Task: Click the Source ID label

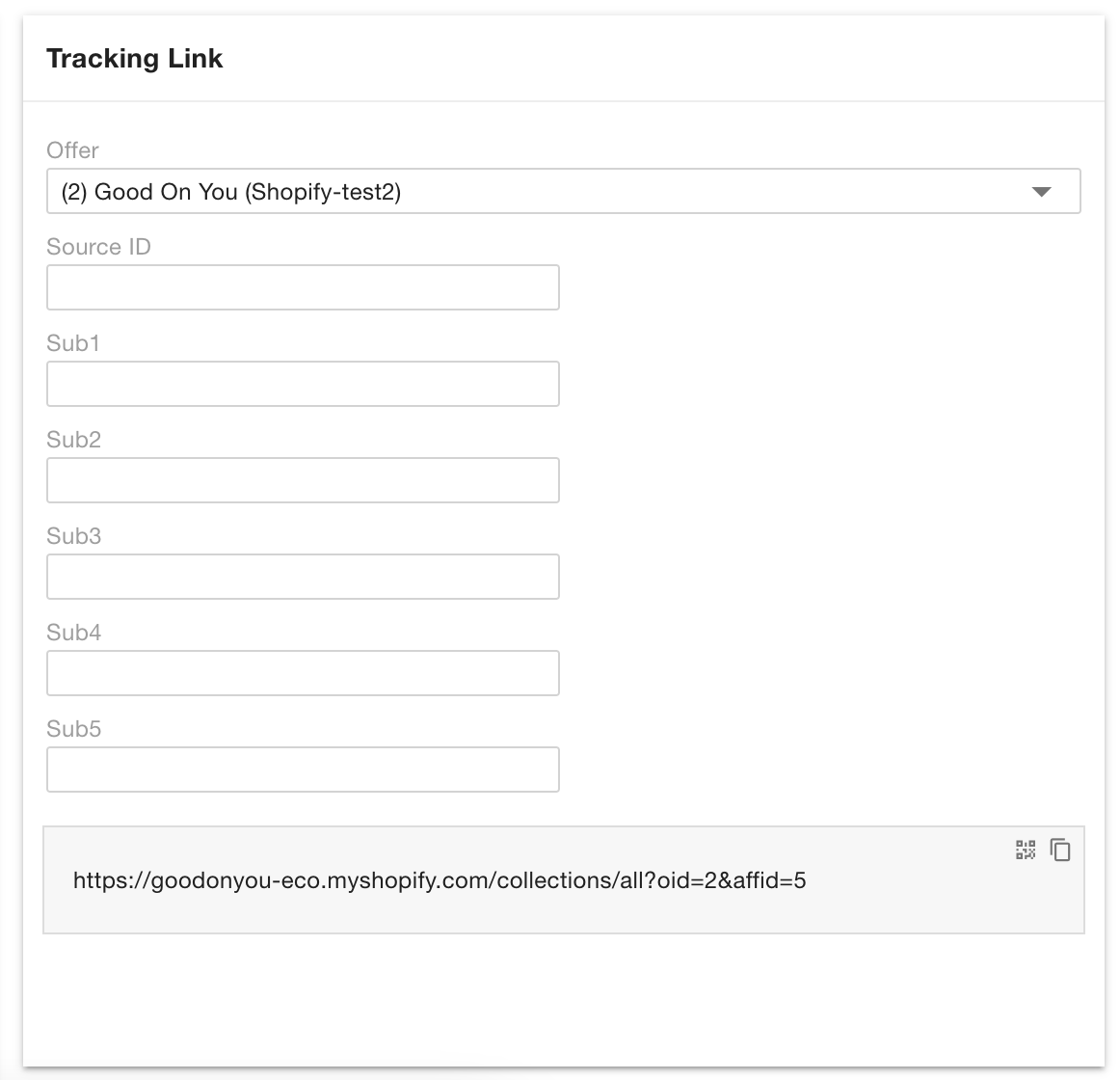Action: [98, 247]
